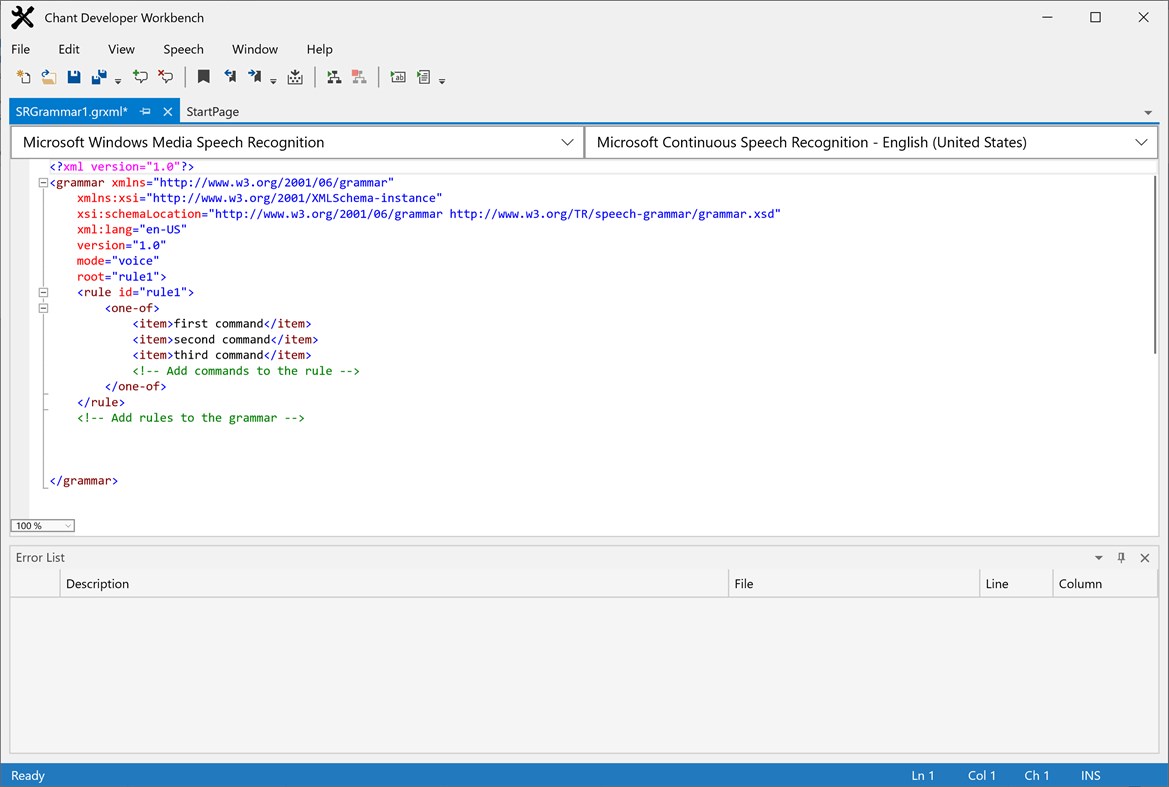Click the Ready status label
Viewport: 1169px width, 787px height.
pyautogui.click(x=27, y=775)
